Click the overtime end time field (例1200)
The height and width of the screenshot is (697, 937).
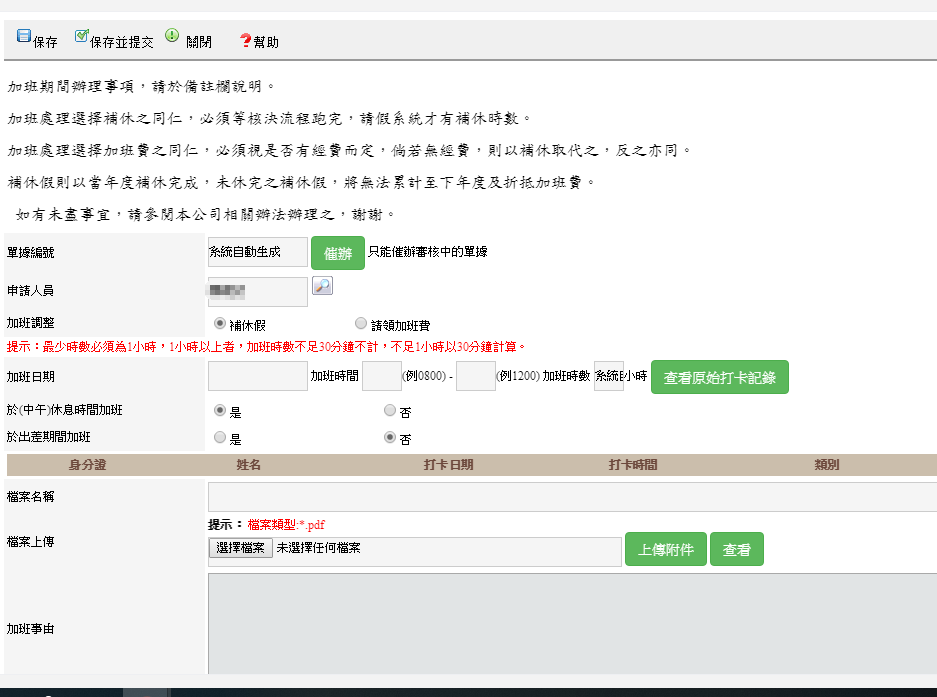click(x=475, y=377)
